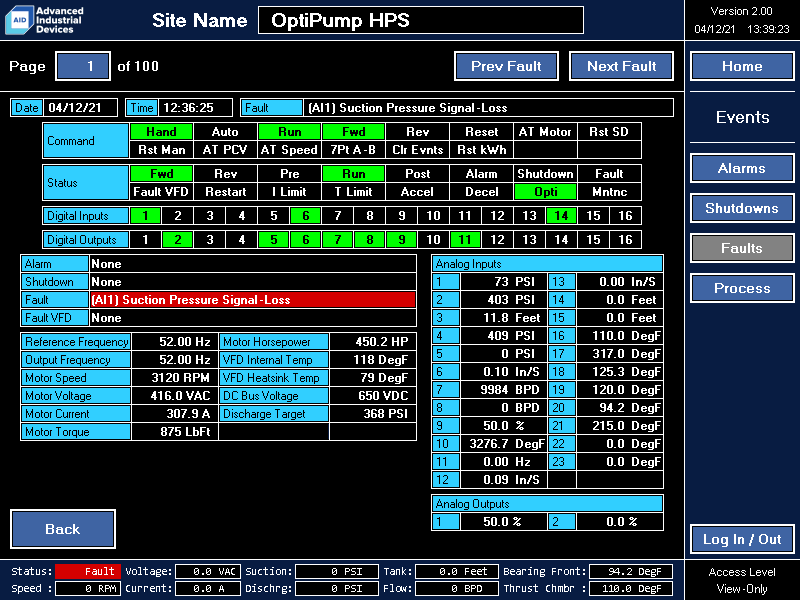Image resolution: width=800 pixels, height=600 pixels.
Task: Toggle the Run command indicator
Action: click(289, 132)
